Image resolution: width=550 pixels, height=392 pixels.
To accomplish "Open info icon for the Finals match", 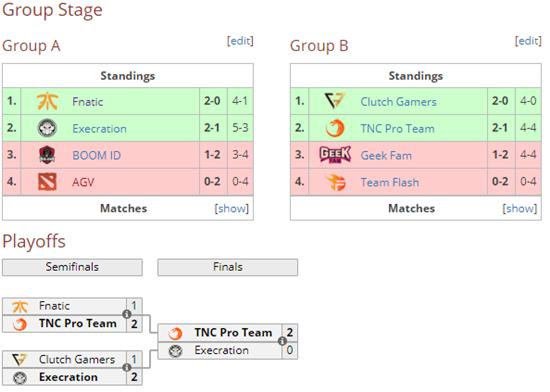I will pyautogui.click(x=282, y=341).
